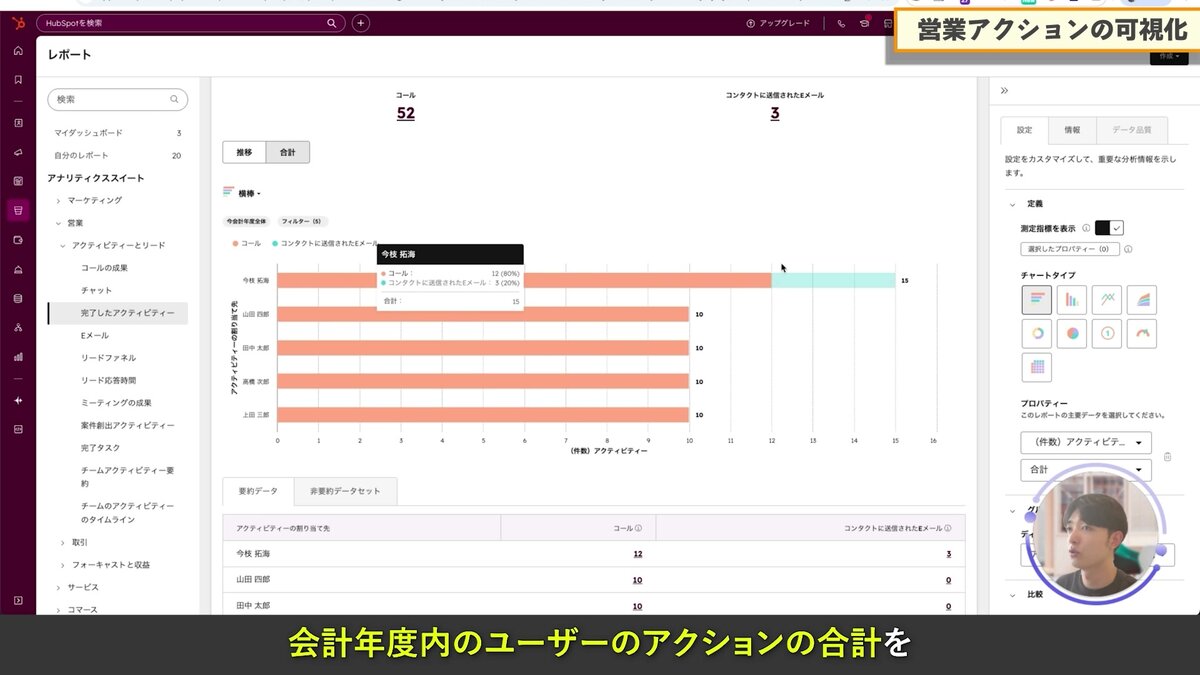
Task: Select the table chart type
Action: point(1037,369)
